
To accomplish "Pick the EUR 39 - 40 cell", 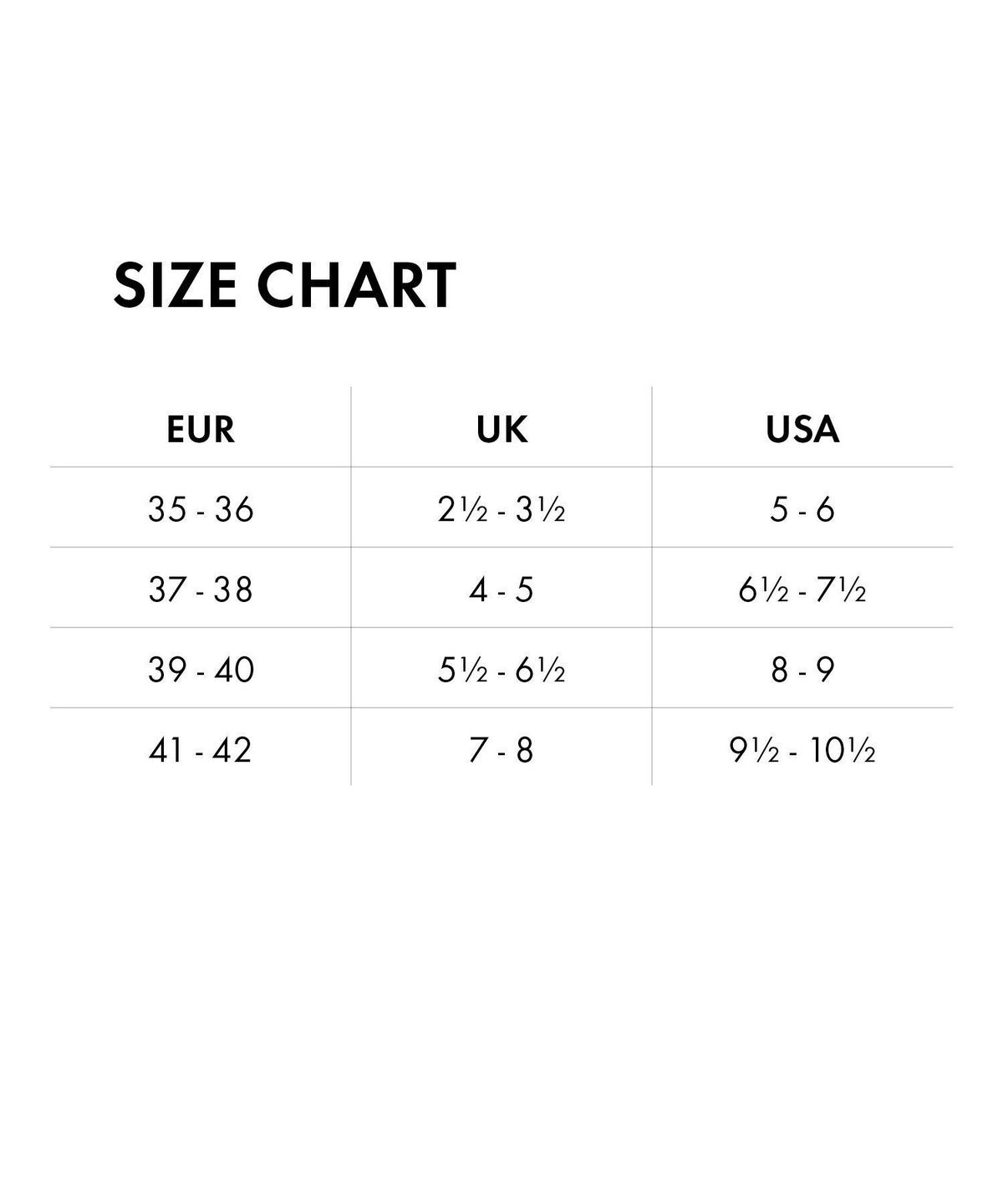I will click(x=201, y=670).
